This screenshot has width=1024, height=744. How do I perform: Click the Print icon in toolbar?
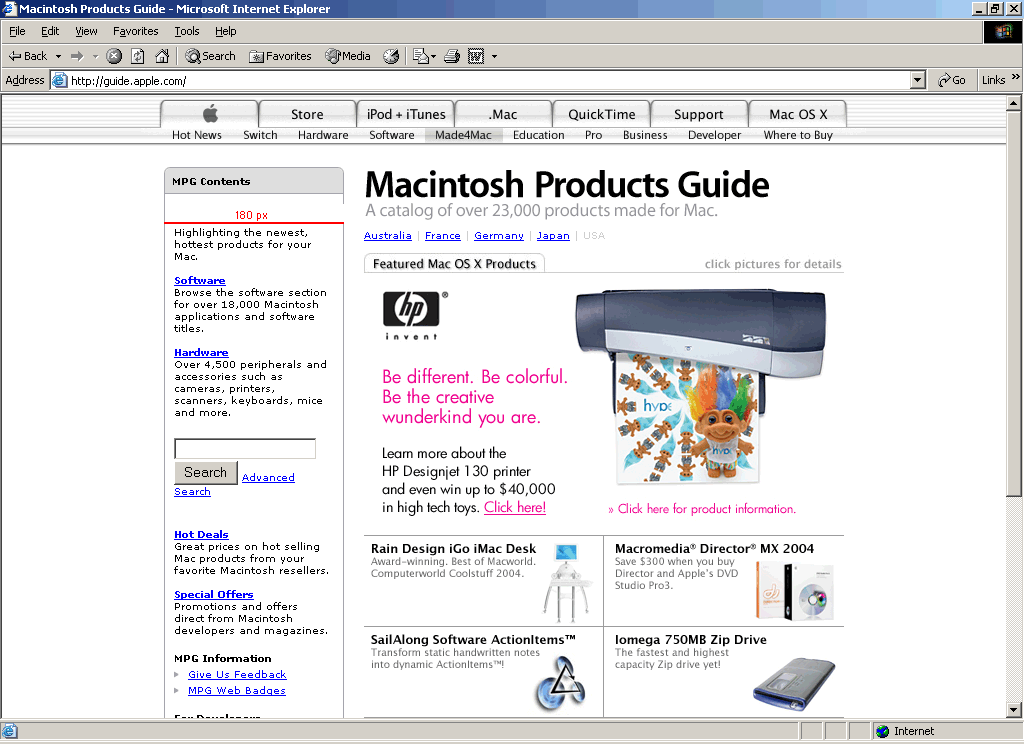(451, 56)
